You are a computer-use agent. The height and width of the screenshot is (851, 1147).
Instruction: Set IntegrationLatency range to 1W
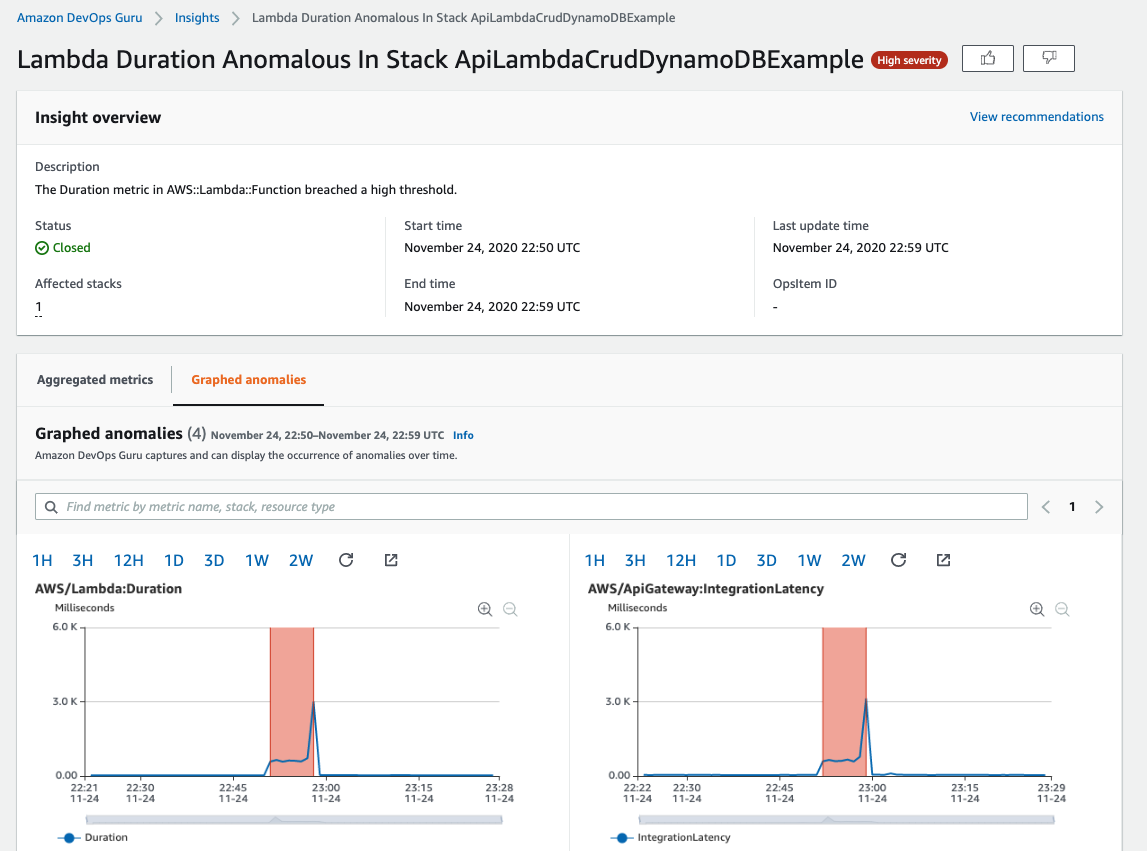coord(809,561)
